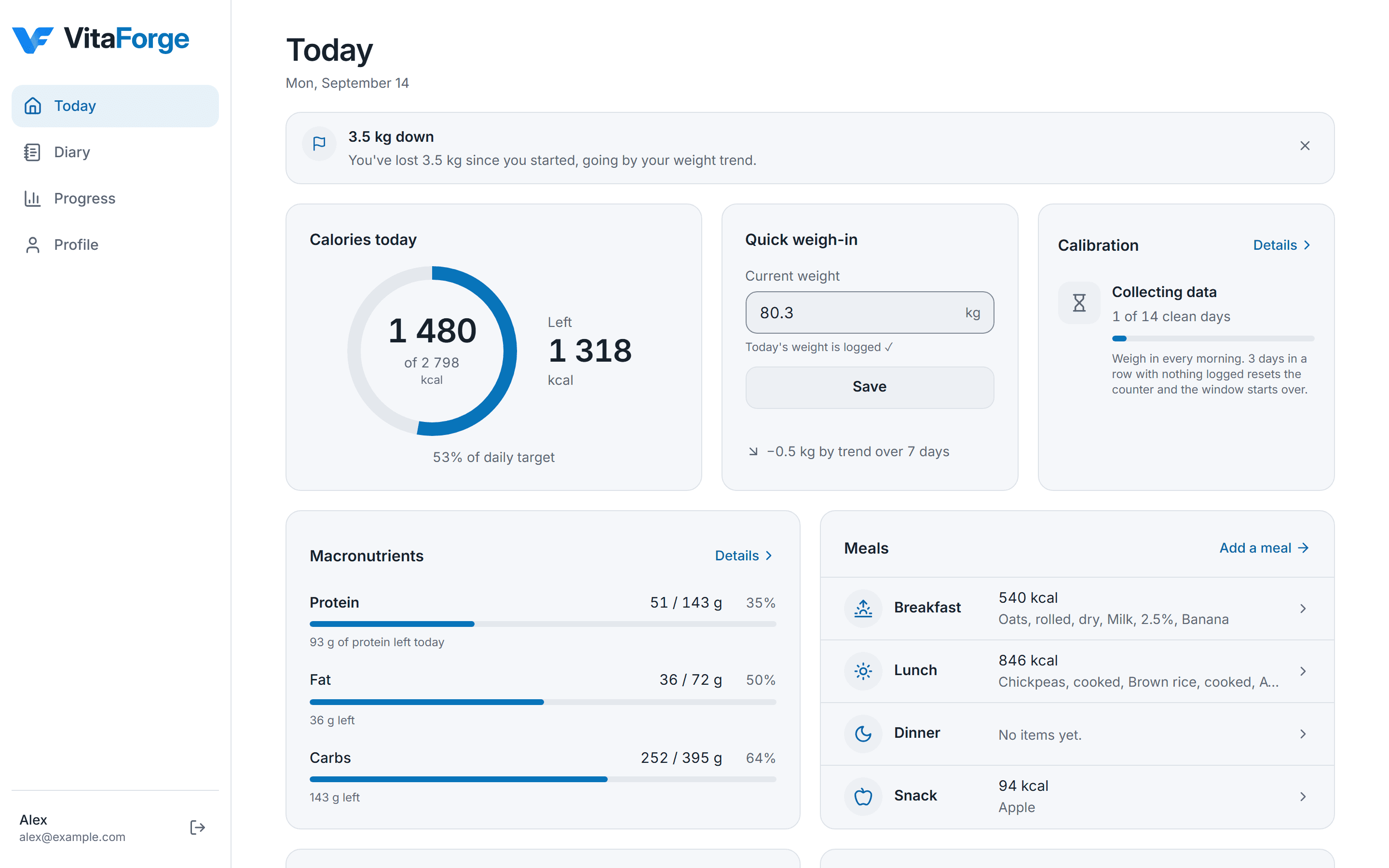This screenshot has width=1389, height=868.
Task: Click the Snack apple icon
Action: [863, 796]
